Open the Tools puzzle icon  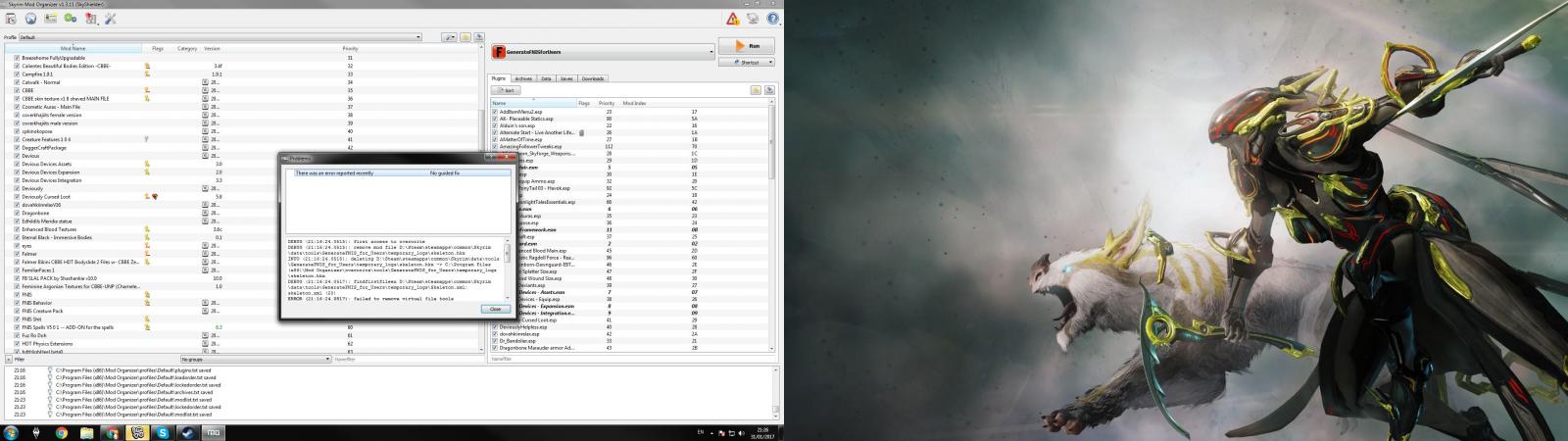pyautogui.click(x=90, y=19)
